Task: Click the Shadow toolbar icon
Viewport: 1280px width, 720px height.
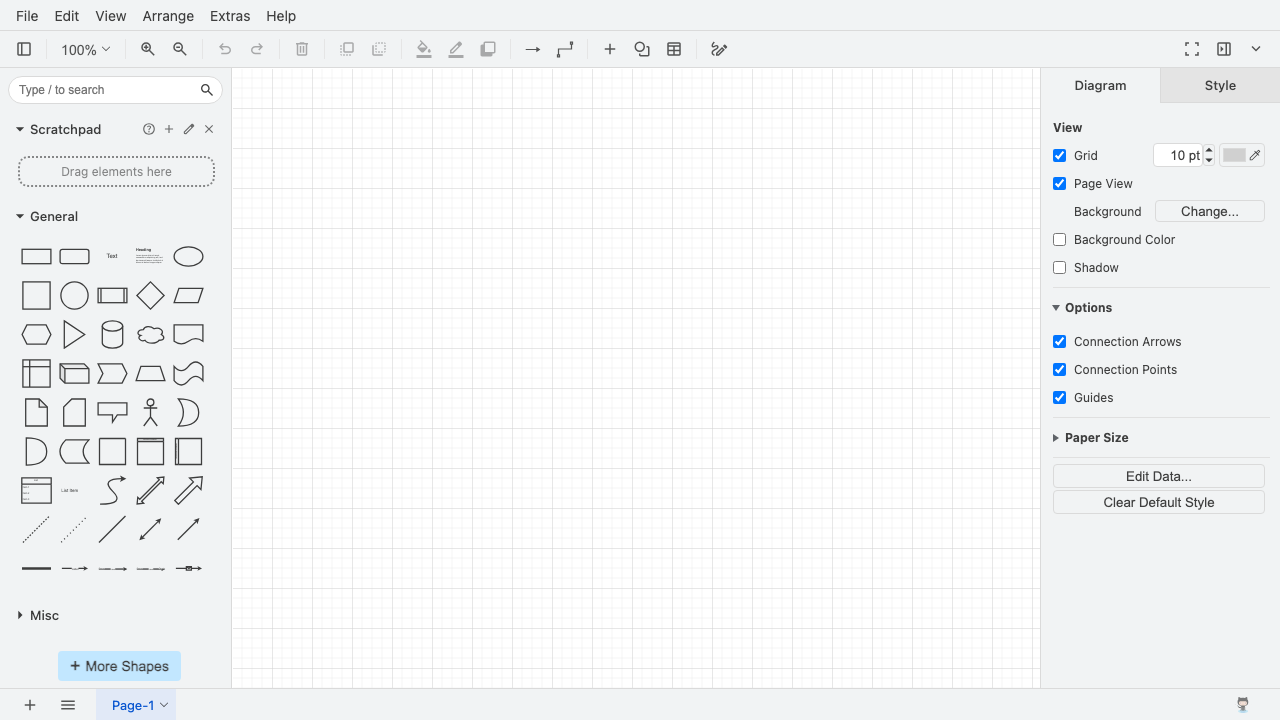Action: (x=488, y=49)
